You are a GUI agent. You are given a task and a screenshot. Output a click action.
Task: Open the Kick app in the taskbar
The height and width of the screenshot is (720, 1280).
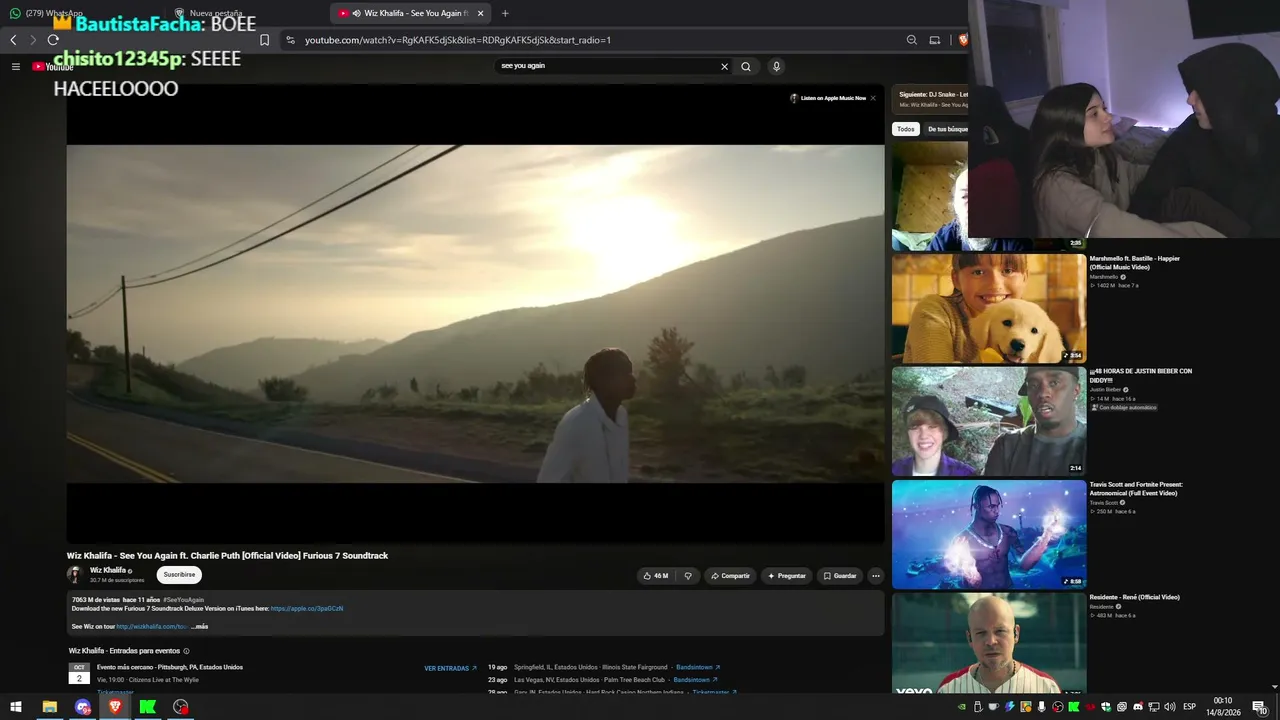148,707
